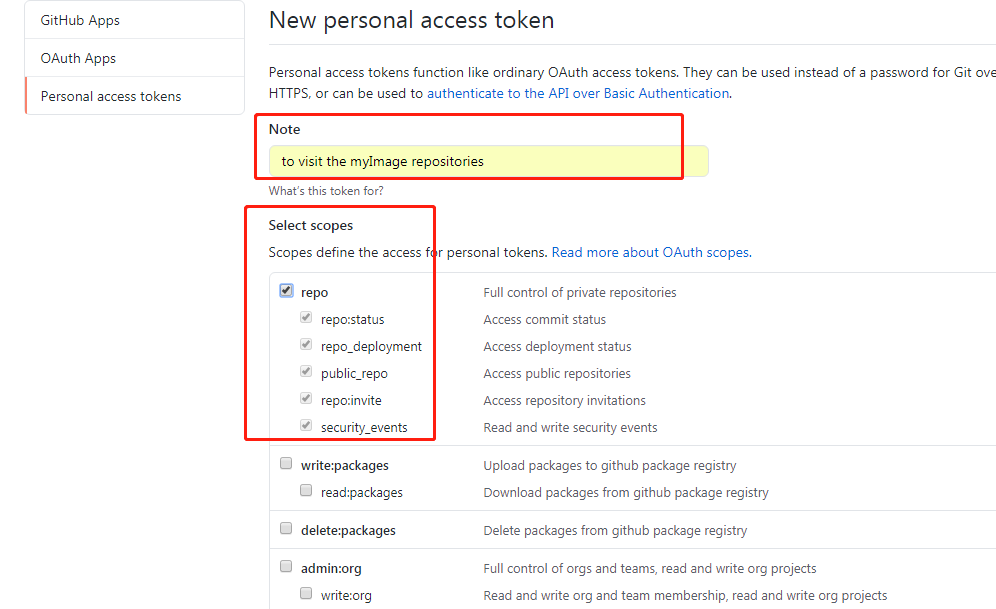
Task: Enable the admin:org checkbox
Action: coord(286,565)
